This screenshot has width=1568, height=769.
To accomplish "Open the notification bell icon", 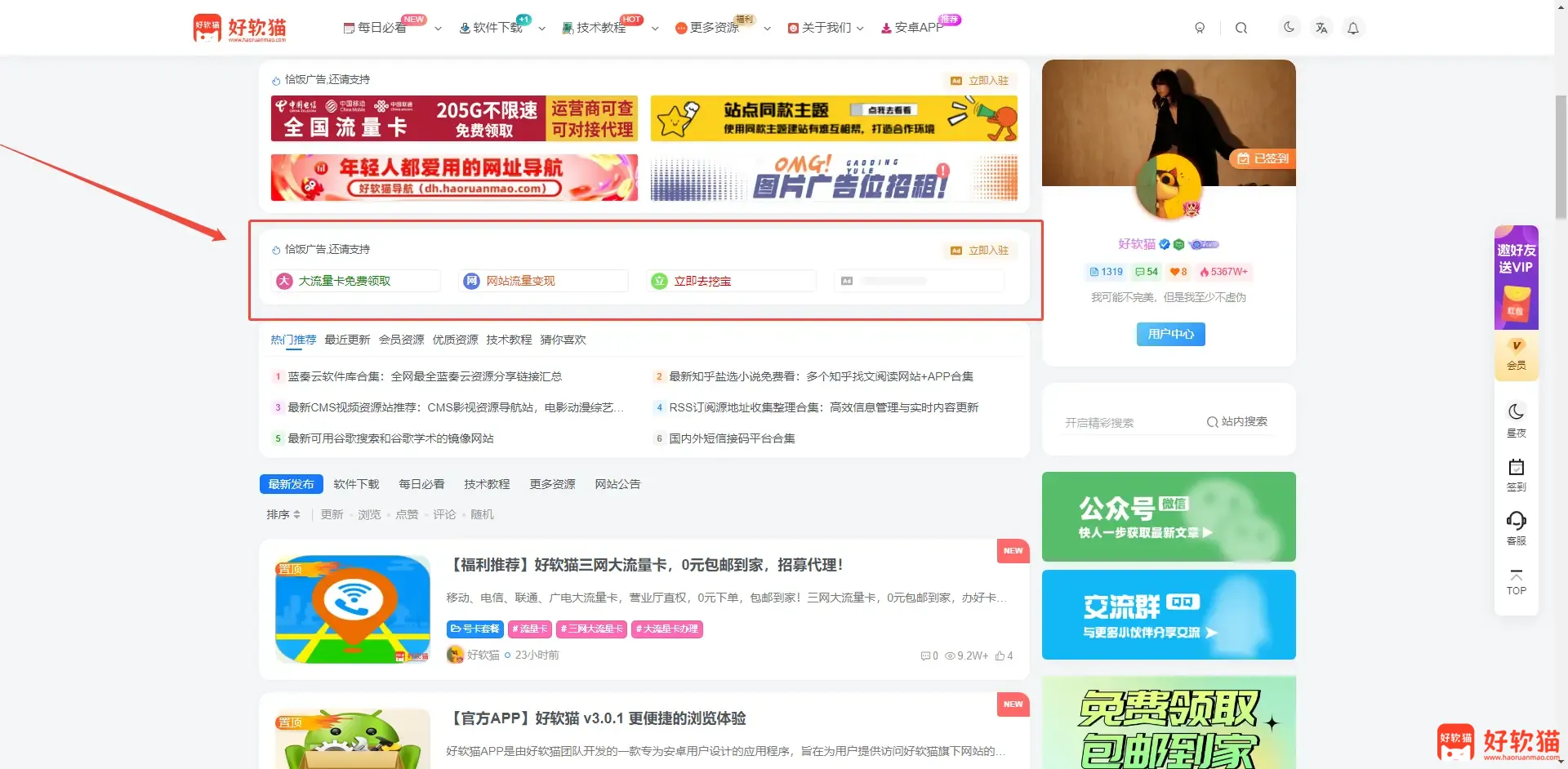I will [1353, 28].
